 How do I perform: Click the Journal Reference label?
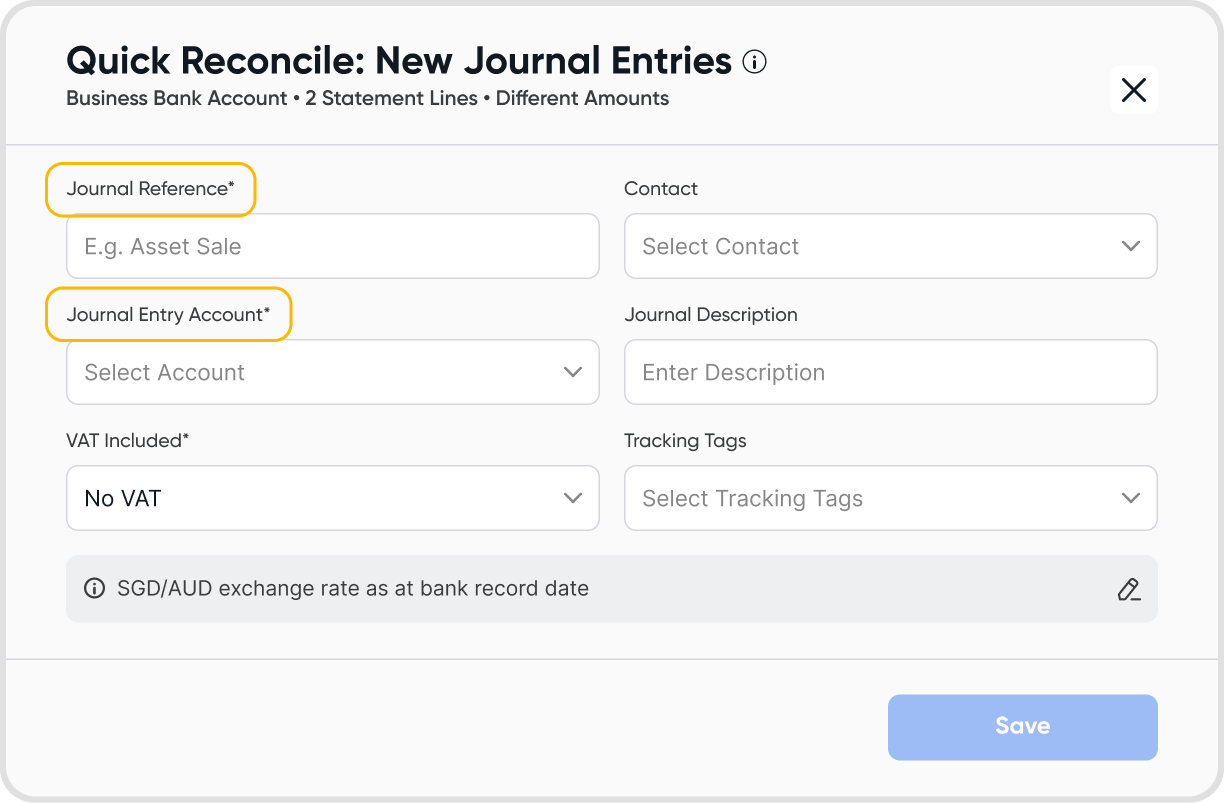(150, 189)
